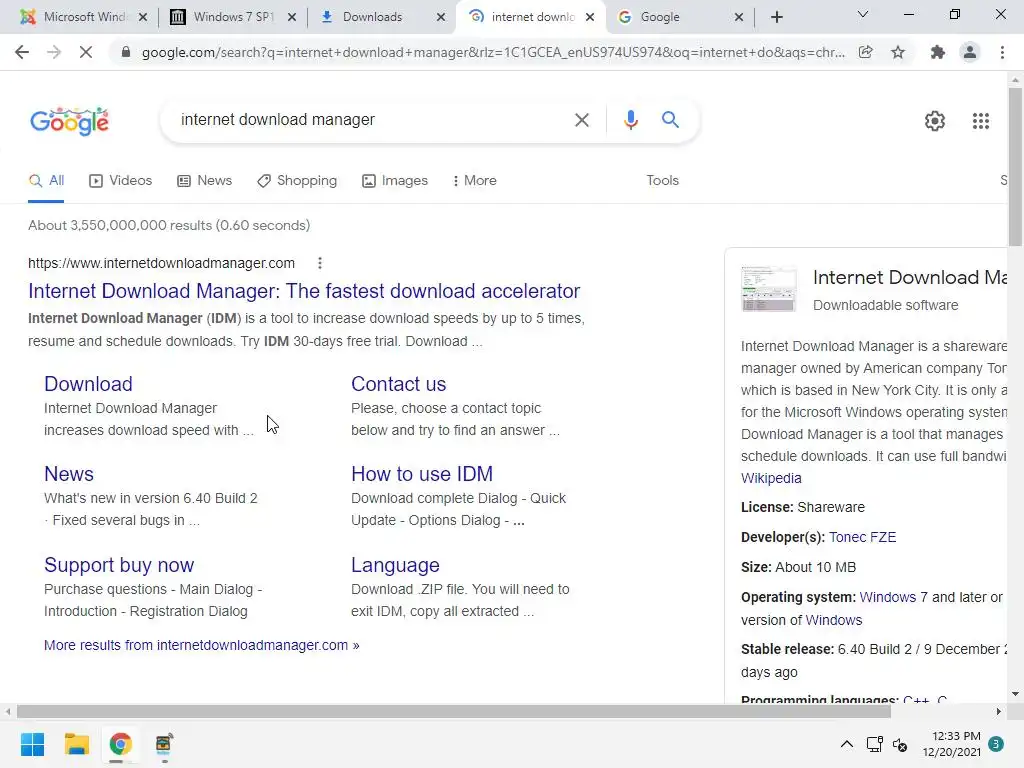Show hidden tray icons chevron
This screenshot has height=768, width=1024.
tap(846, 744)
